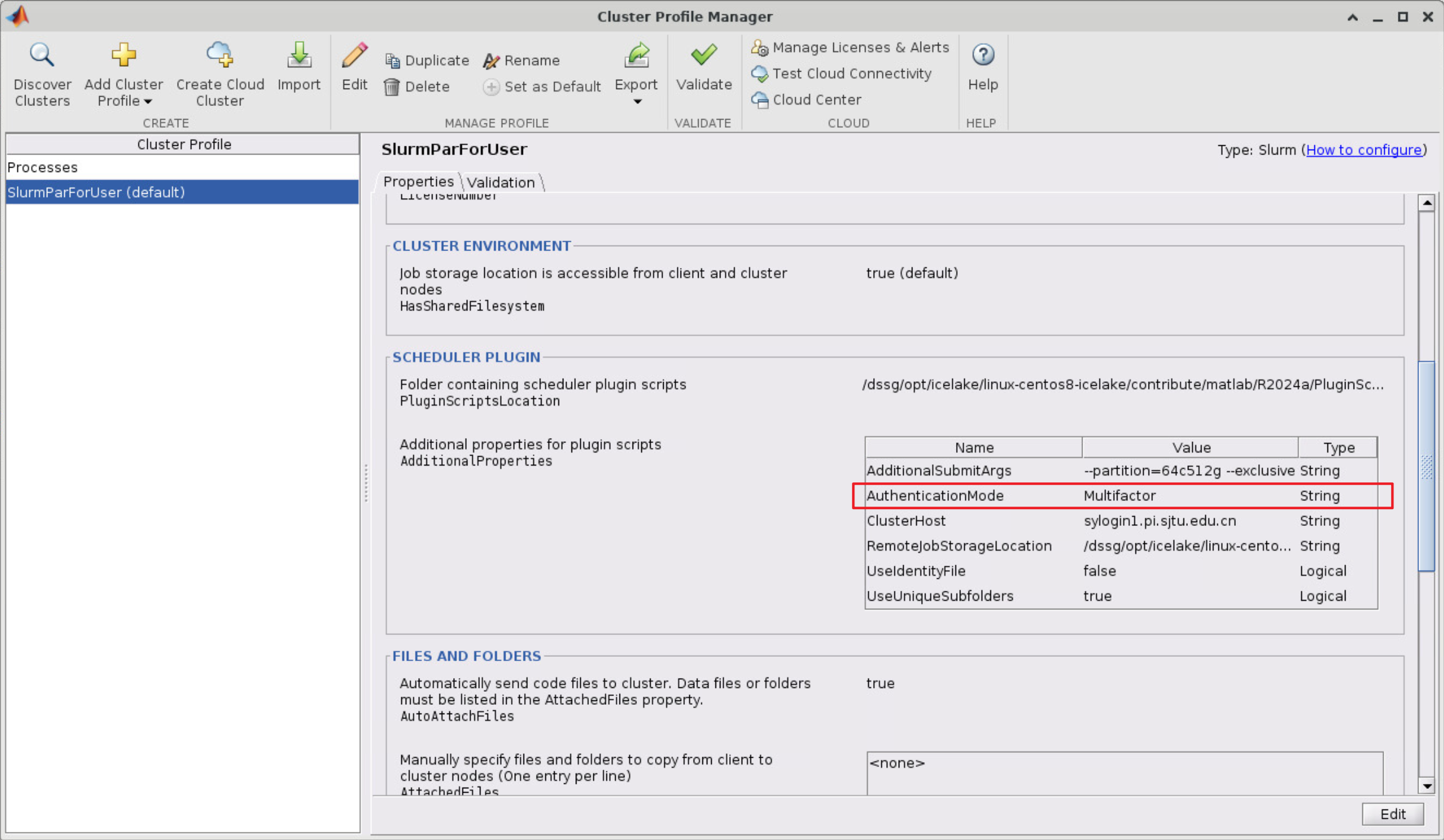Click the How to configure link
The width and height of the screenshot is (1444, 840).
click(1365, 150)
